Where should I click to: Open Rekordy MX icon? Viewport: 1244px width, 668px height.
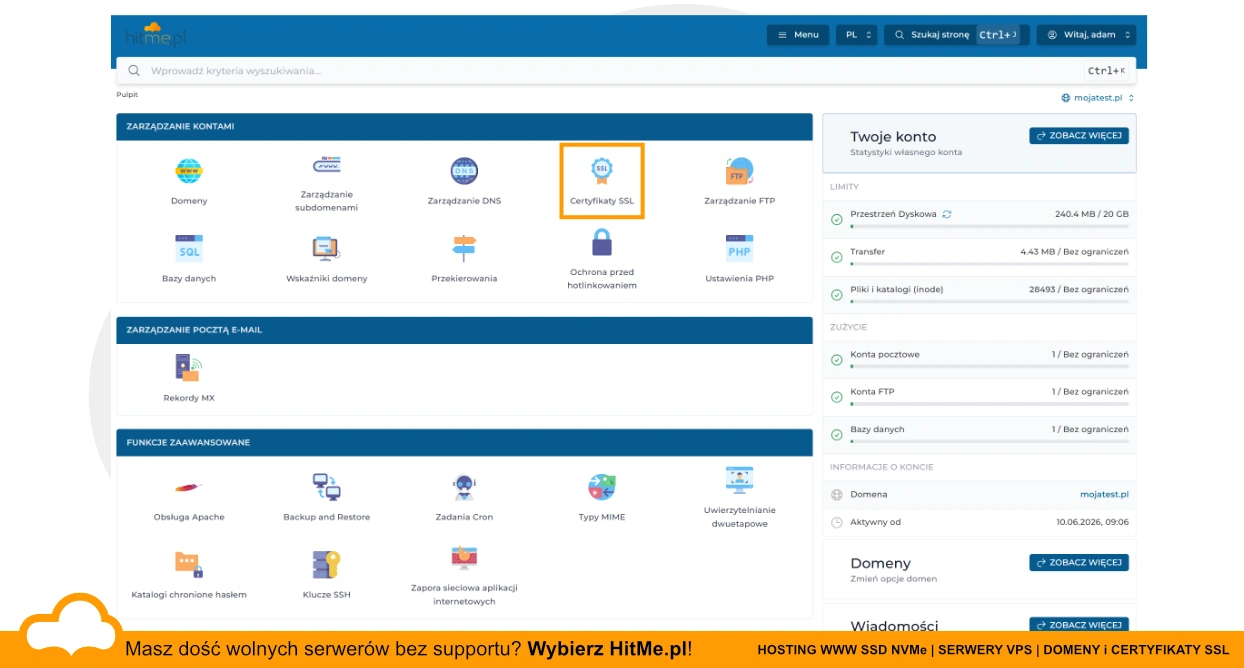[x=189, y=368]
